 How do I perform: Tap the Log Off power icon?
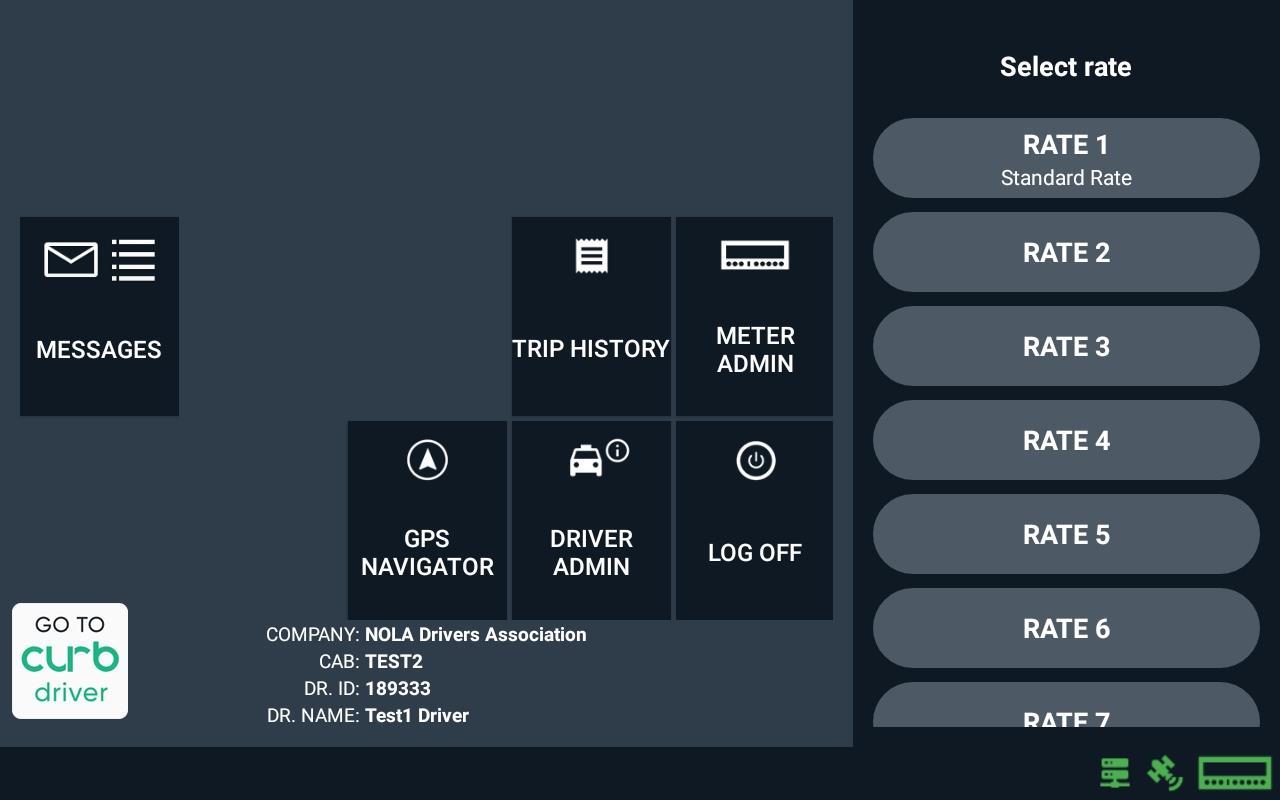click(x=756, y=461)
